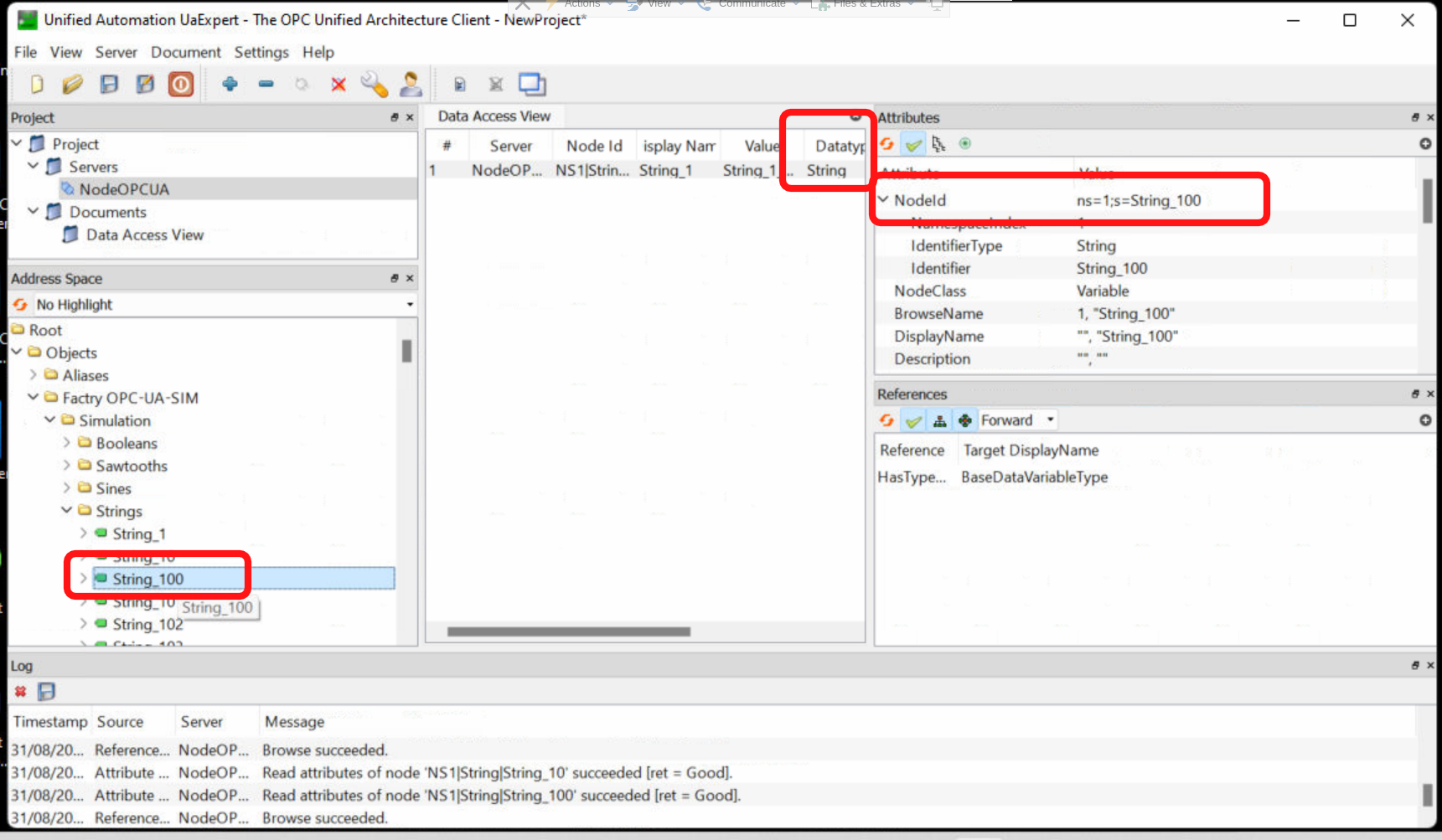1442x840 pixels.
Task: Click the tree-select icon in Attributes toolbar
Action: pyautogui.click(x=938, y=144)
